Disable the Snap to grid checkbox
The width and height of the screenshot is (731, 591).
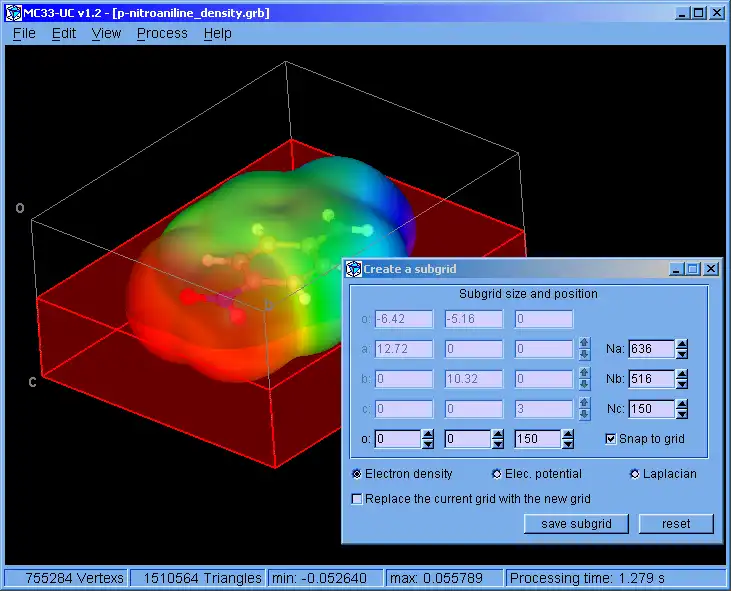coord(612,439)
